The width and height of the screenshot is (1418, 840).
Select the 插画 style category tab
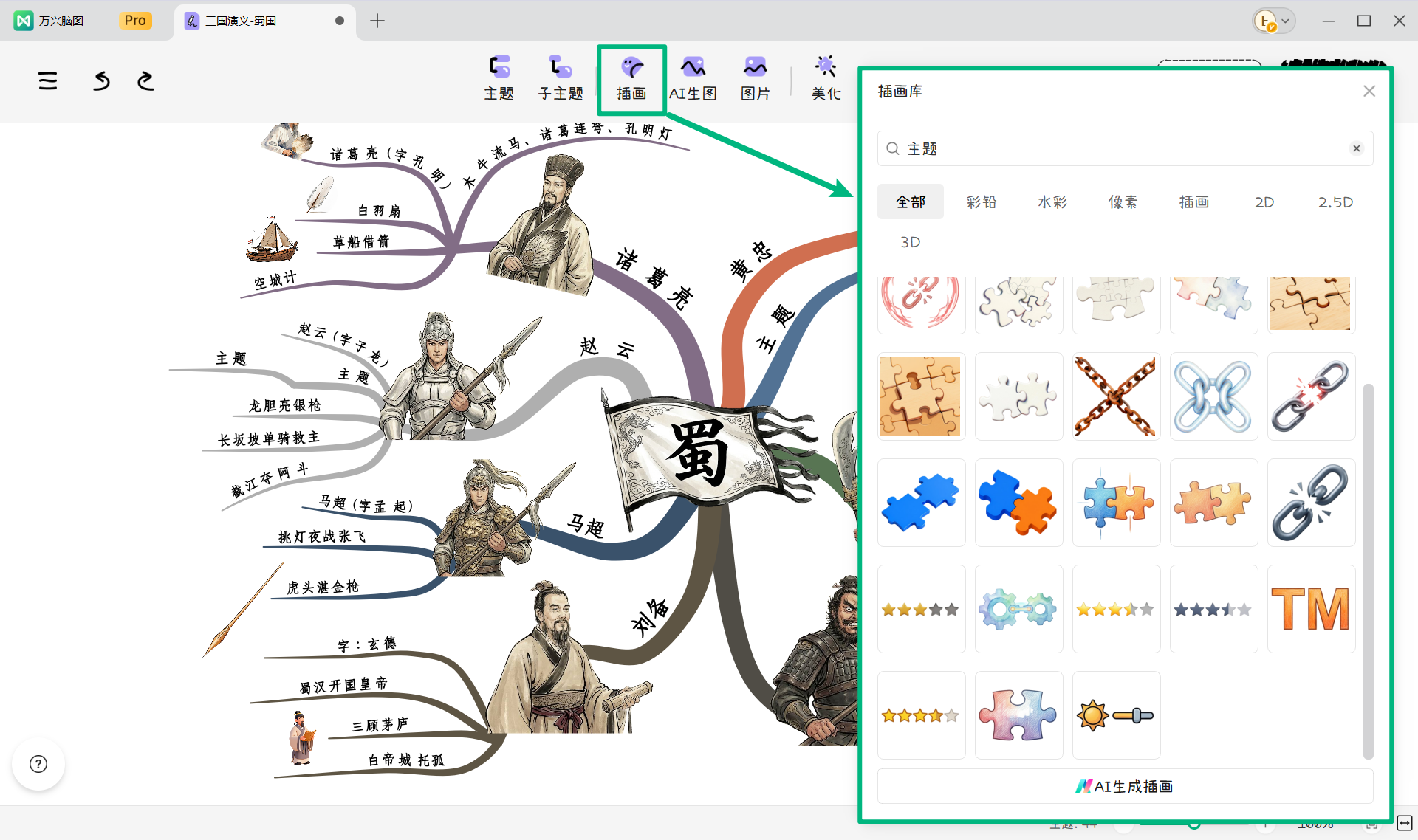1193,202
